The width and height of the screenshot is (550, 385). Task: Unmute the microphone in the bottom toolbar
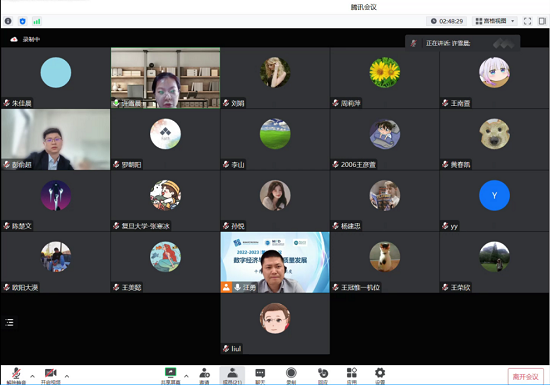point(16,376)
